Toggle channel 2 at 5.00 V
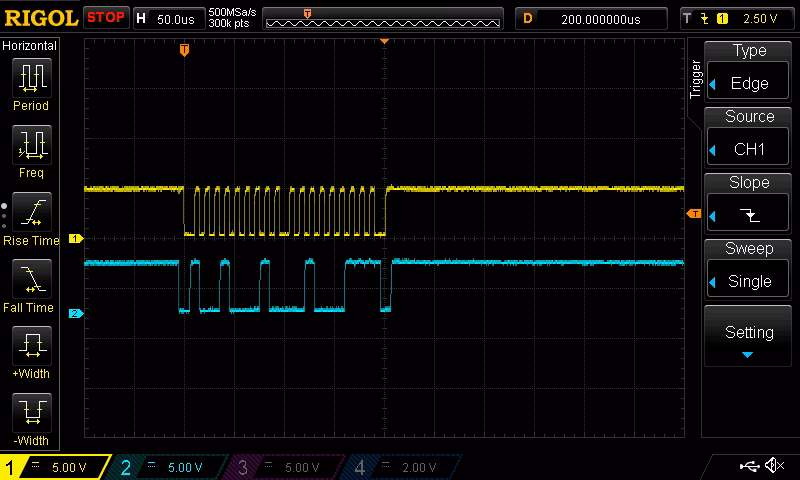The width and height of the screenshot is (800, 480). 170,467
